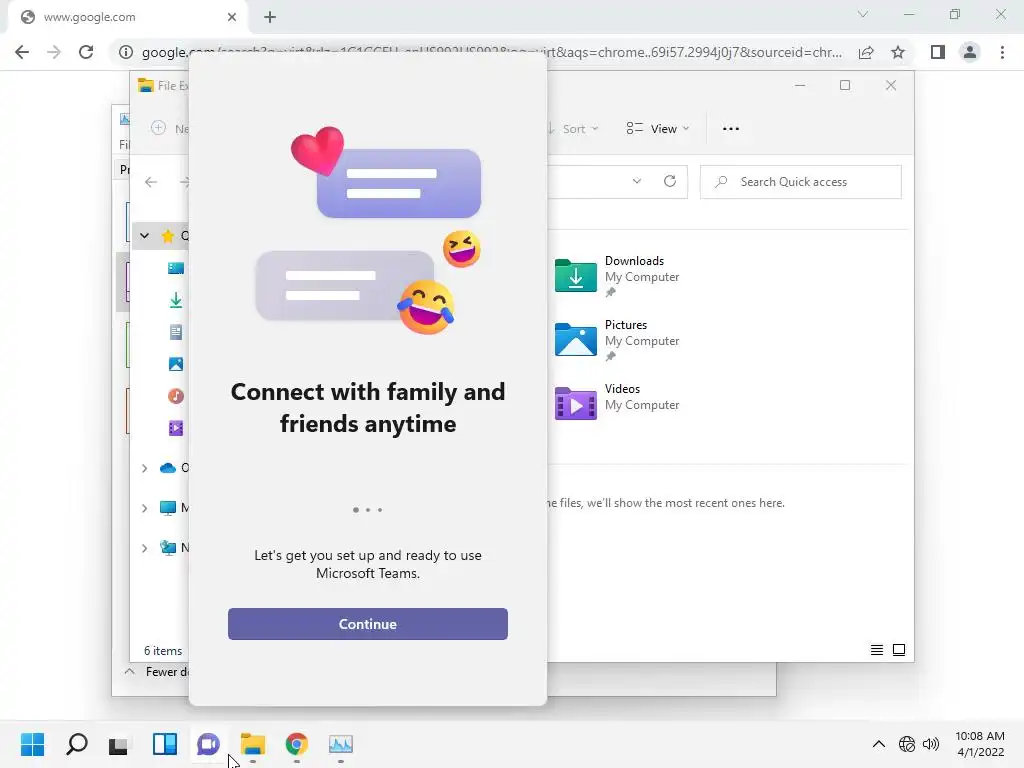
Task: Show hidden system tray icons
Action: [879, 744]
